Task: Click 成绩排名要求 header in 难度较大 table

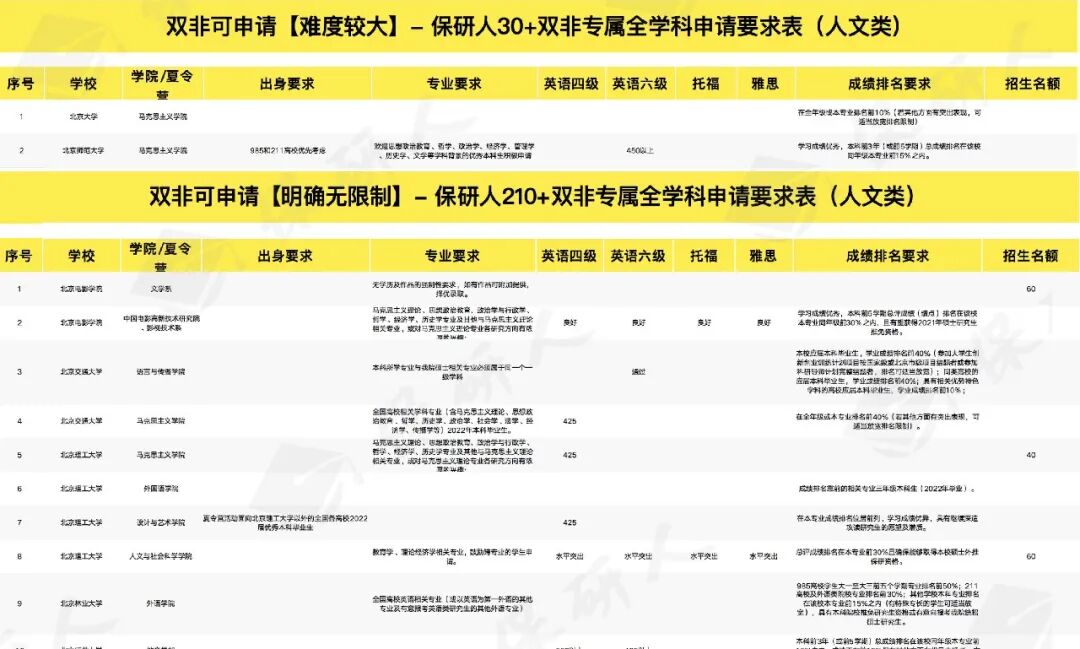Action: click(x=889, y=84)
